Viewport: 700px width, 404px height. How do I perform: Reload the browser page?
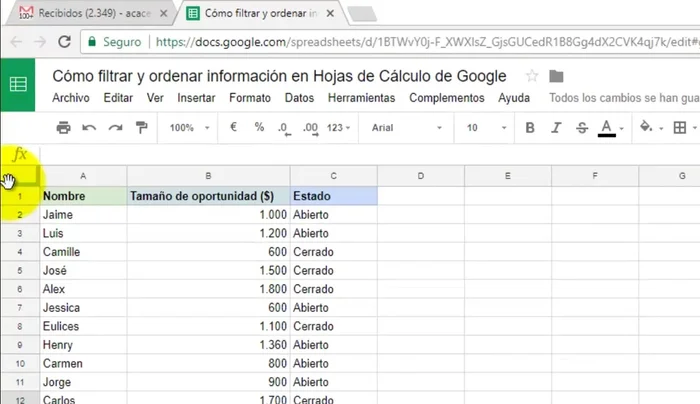(65, 42)
